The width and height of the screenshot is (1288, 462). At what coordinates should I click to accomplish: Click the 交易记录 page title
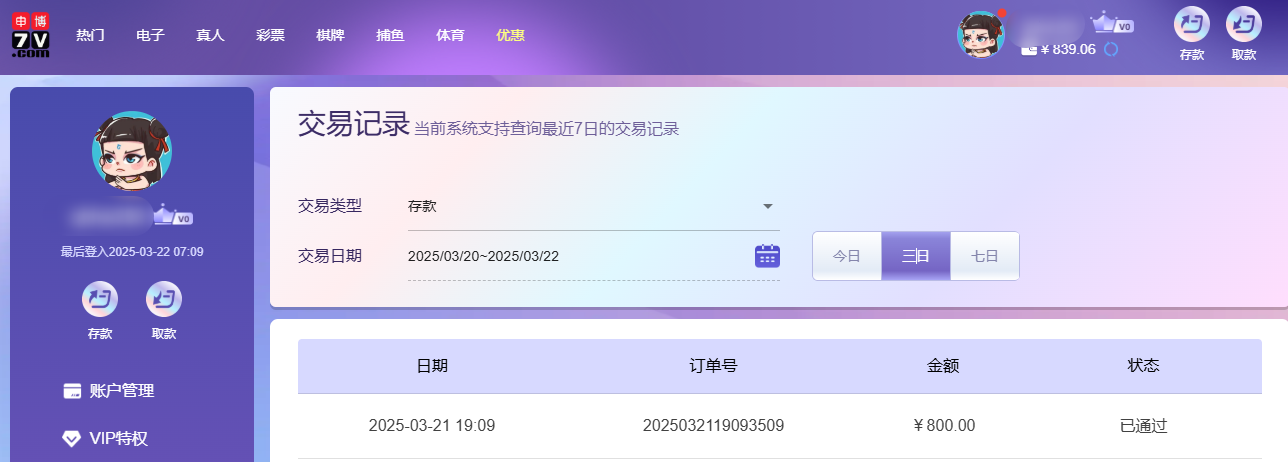pos(354,125)
